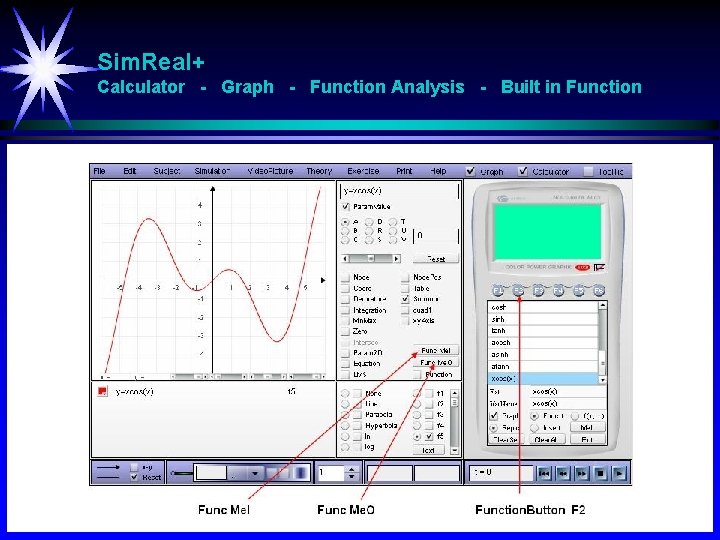Click the F4 calculator function button

[558, 291]
